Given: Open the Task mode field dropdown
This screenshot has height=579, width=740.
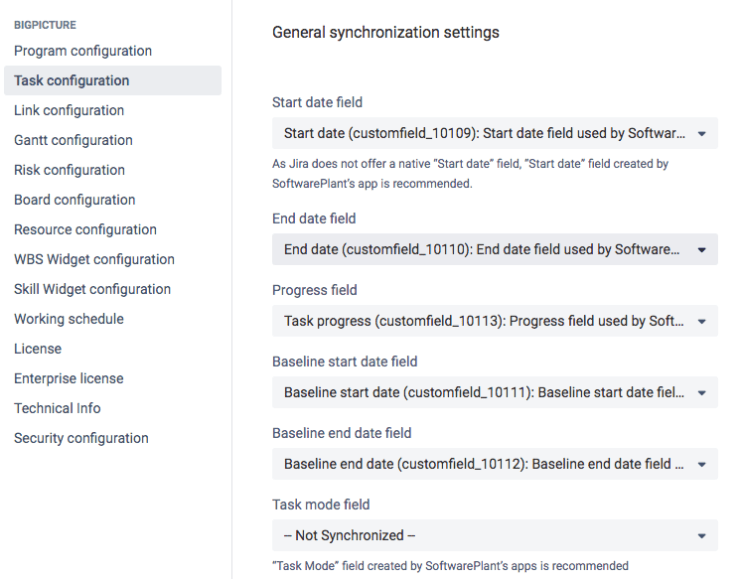Looking at the screenshot, I should click(x=494, y=536).
